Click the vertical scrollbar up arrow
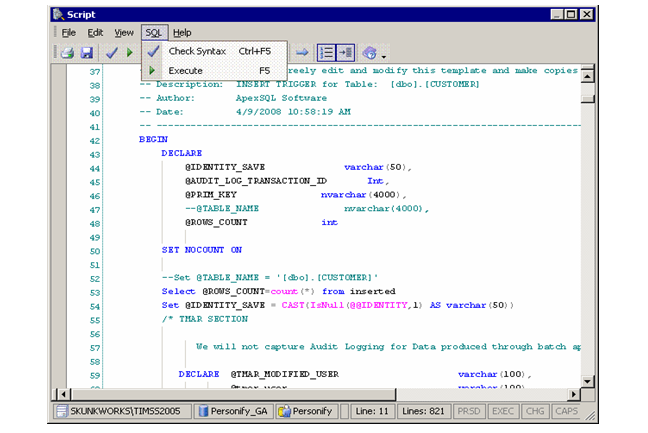The height and width of the screenshot is (433, 648). (x=587, y=76)
